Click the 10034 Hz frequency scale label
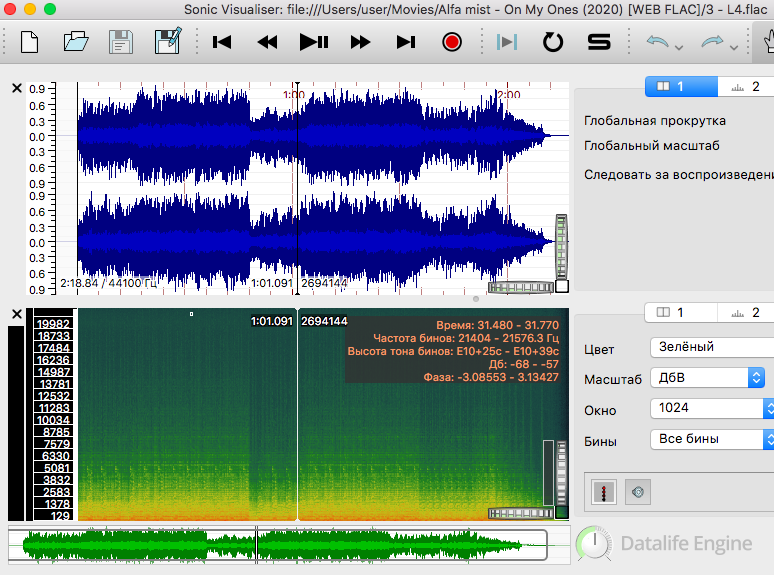774x575 pixels. tap(53, 420)
